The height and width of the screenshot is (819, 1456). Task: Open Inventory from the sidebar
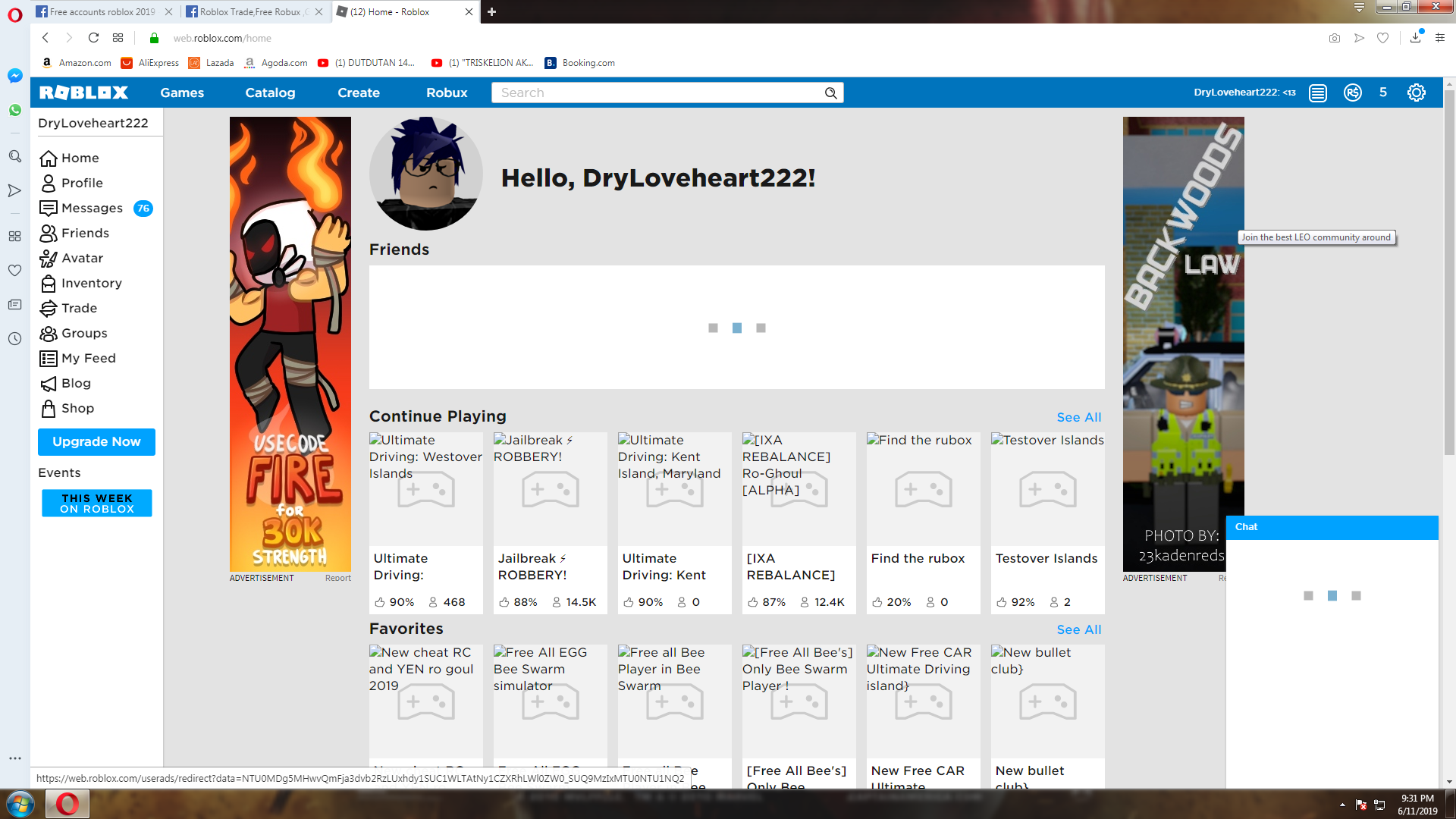pos(80,283)
